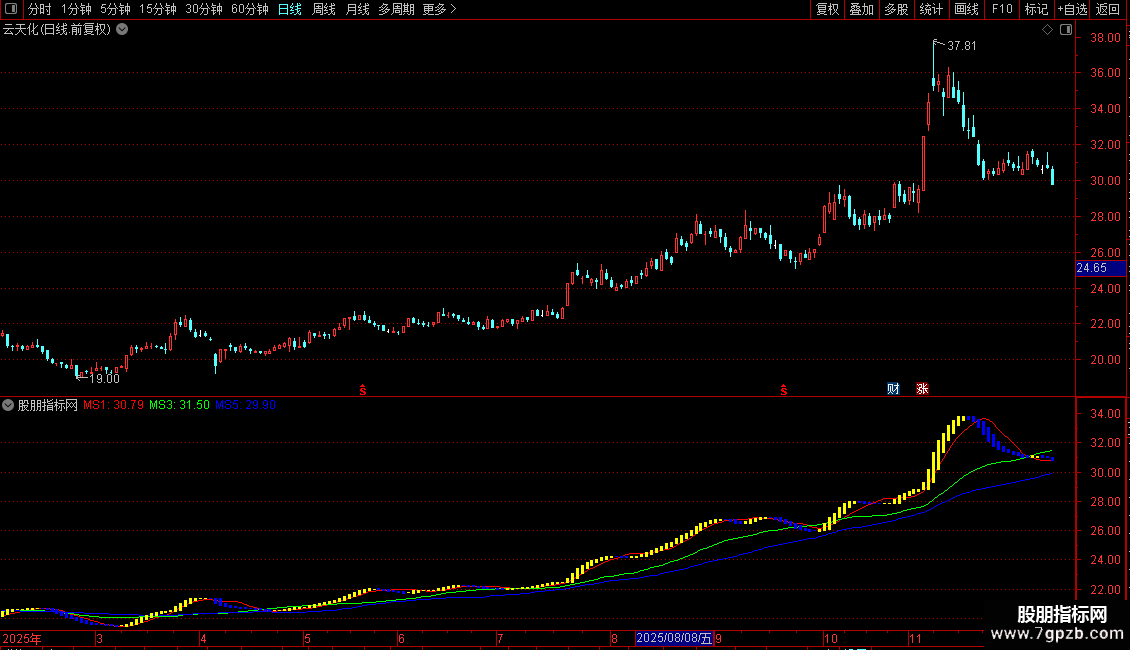Switch to the 15分钟 period
Image resolution: width=1130 pixels, height=650 pixels.
click(x=158, y=9)
